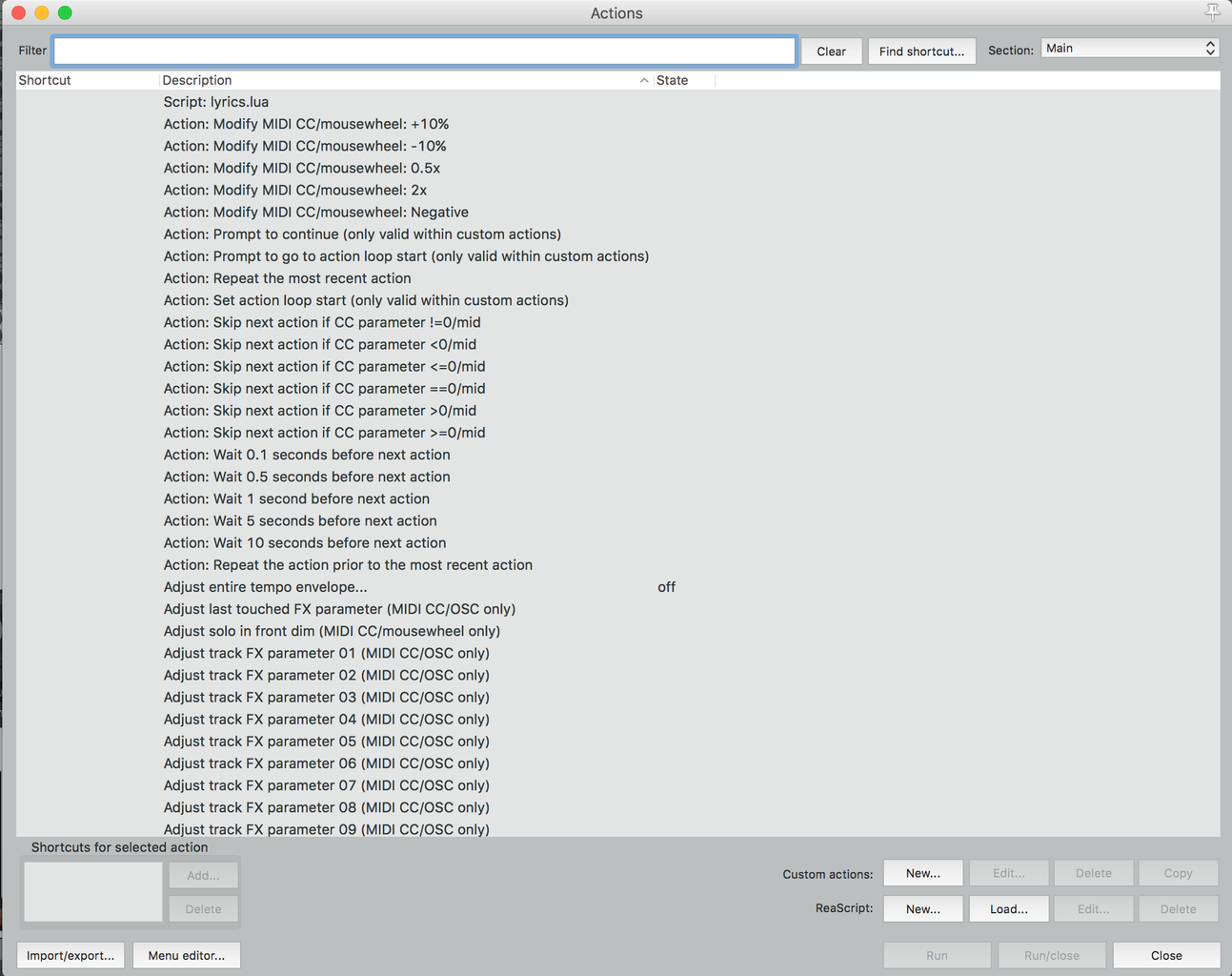Sort actions by Shortcut column header
The height and width of the screenshot is (976, 1232).
87,80
